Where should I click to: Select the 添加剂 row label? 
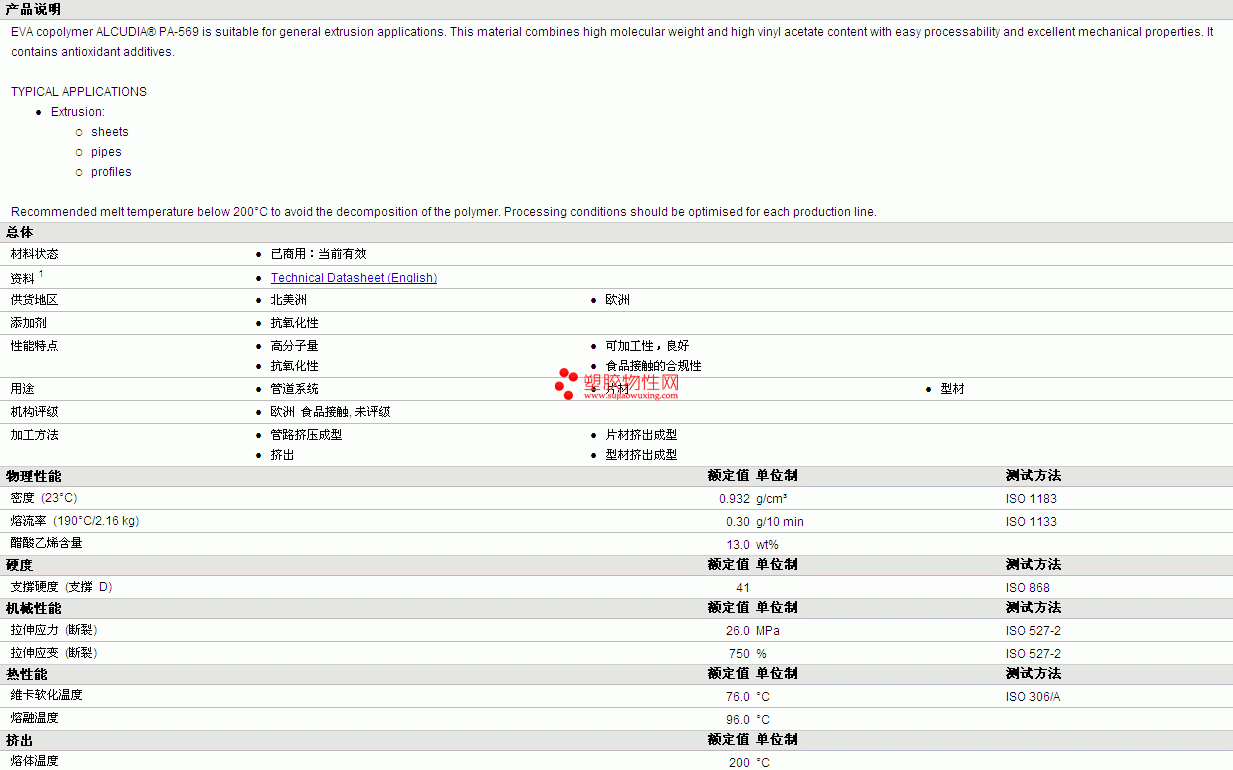click(x=29, y=323)
